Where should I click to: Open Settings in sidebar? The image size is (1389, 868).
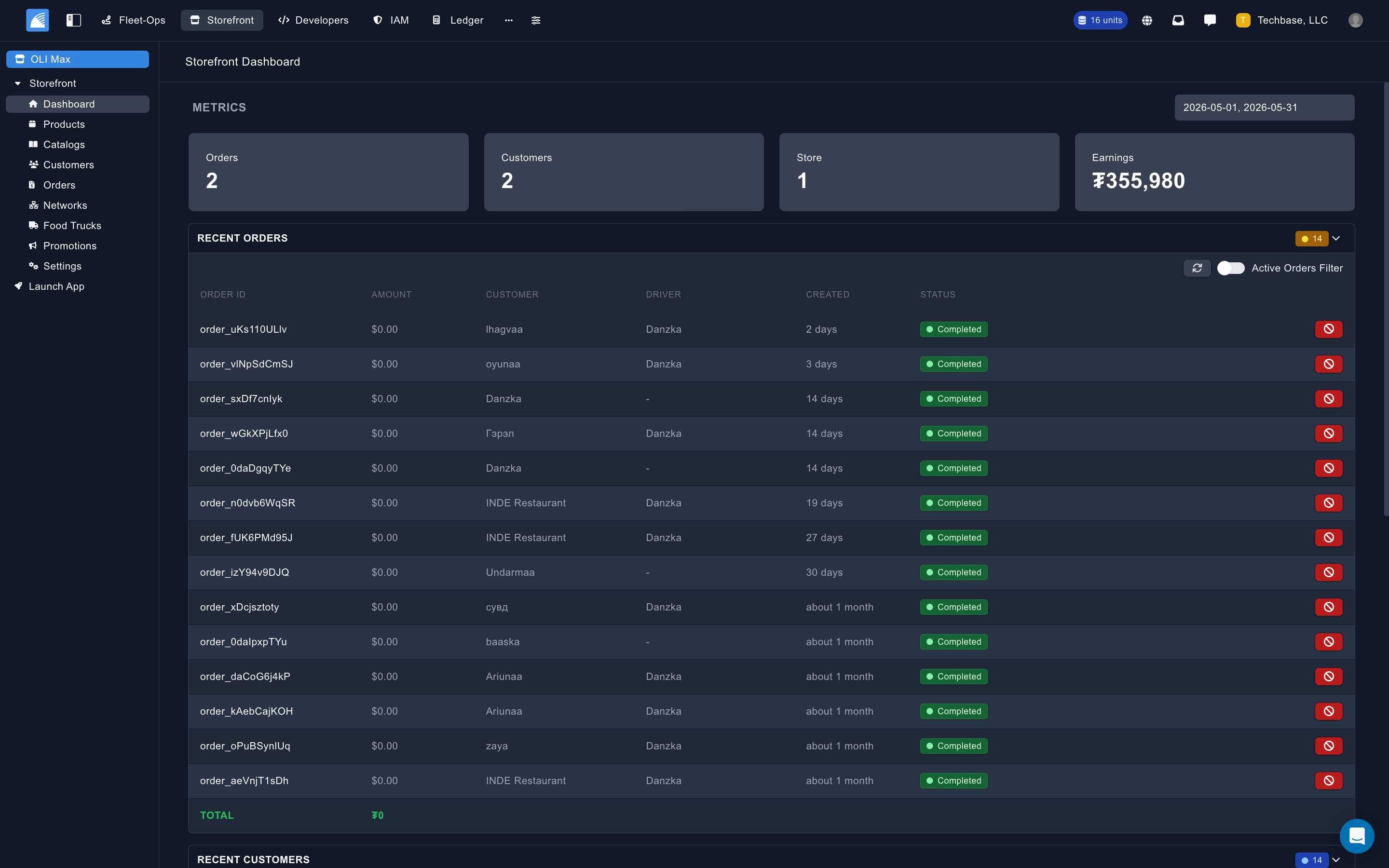(78, 266)
